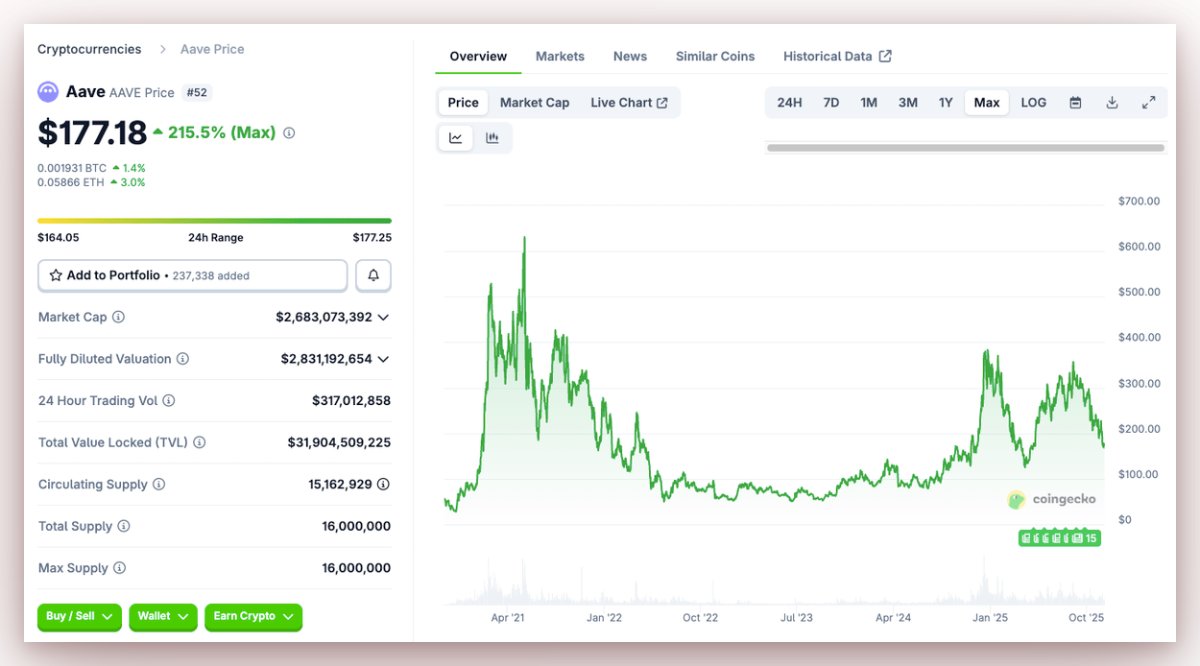Click the $164.05 range low value
1200x666 pixels.
coord(58,238)
